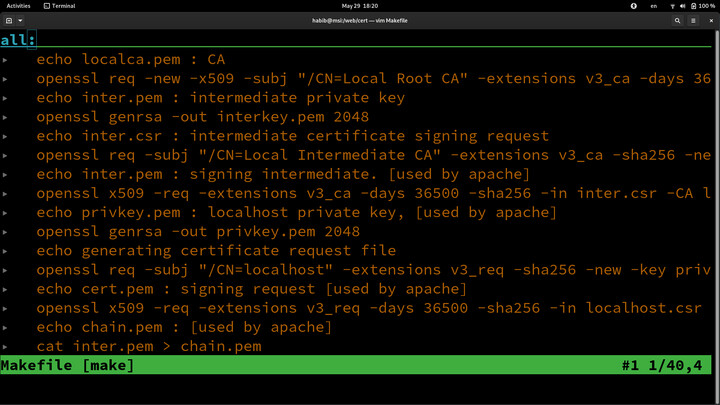Click 'openssl genrsa -out privkey.pem 2048' line
Image resolution: width=720 pixels, height=405 pixels.
[x=198, y=231]
